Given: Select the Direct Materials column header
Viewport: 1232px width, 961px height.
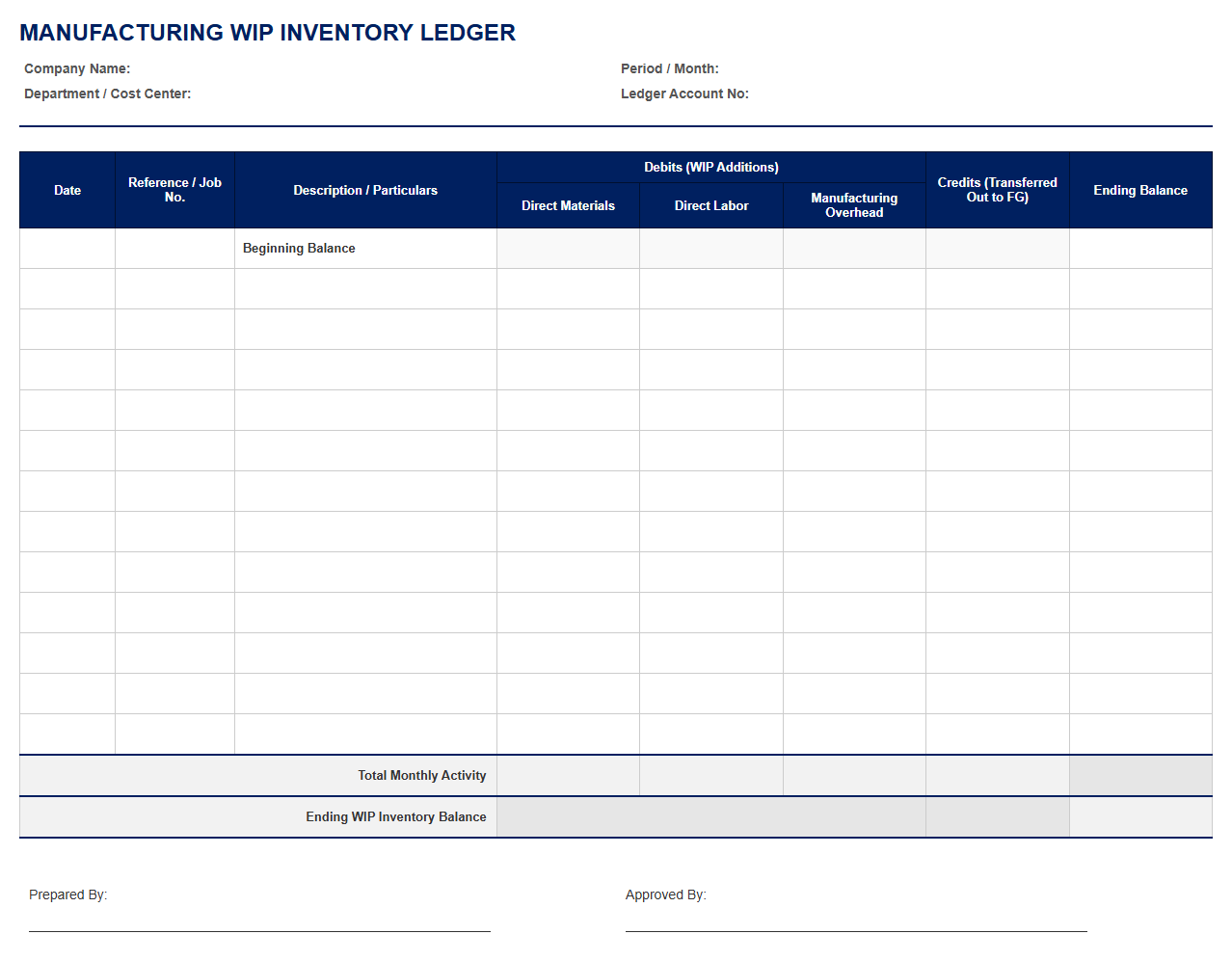Looking at the screenshot, I should 568,205.
